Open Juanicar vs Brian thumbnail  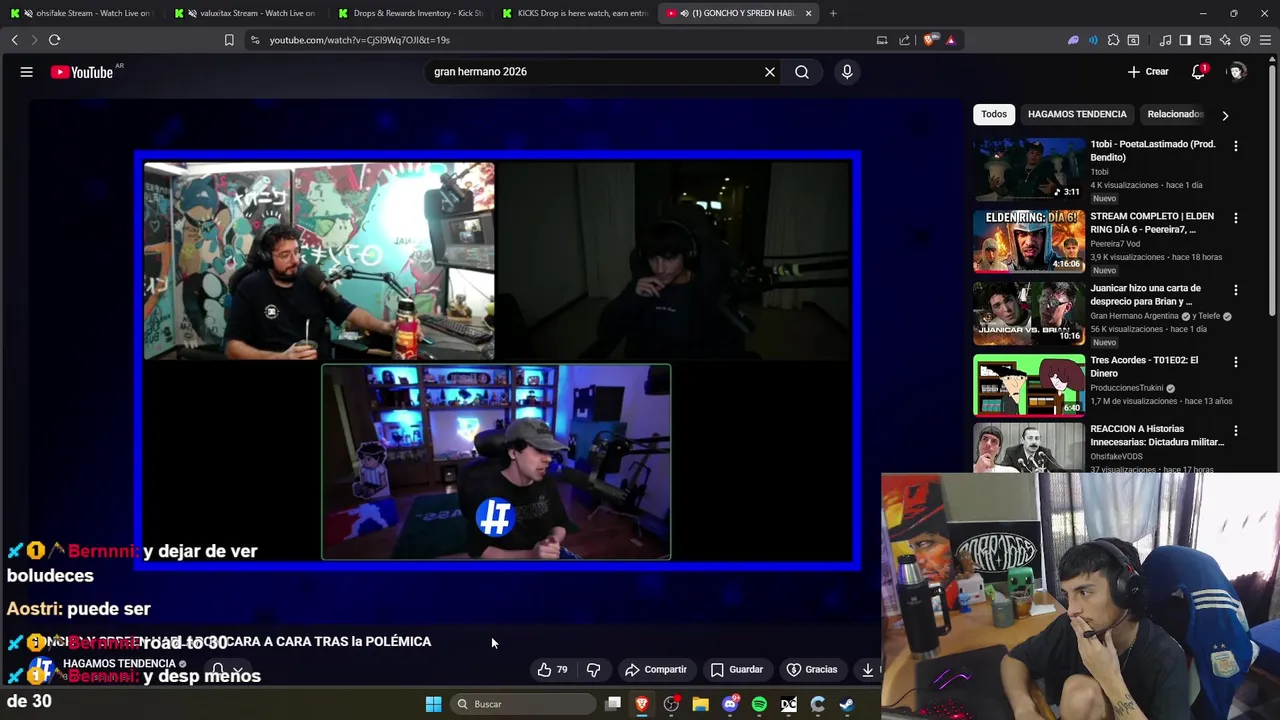tap(1029, 313)
